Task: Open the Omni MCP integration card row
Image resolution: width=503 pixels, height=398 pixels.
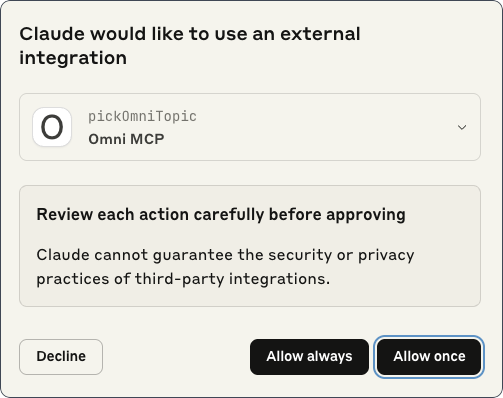Action: pyautogui.click(x=250, y=127)
